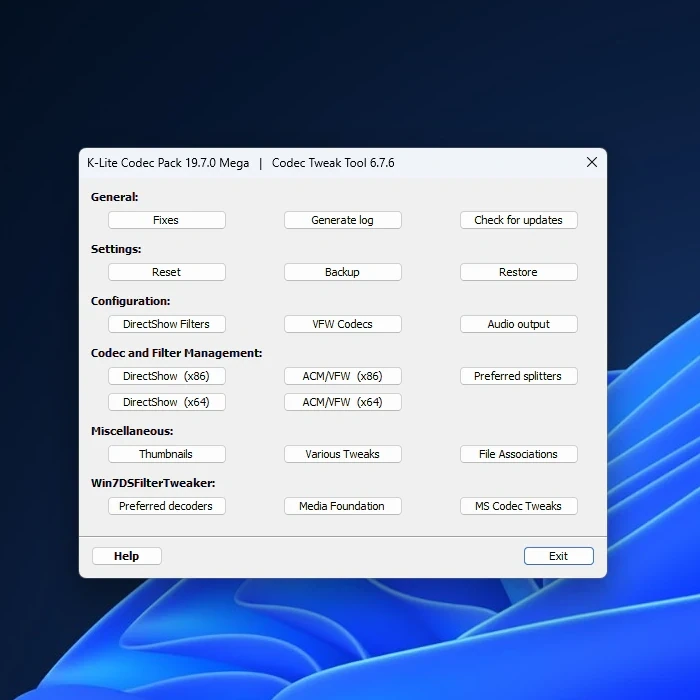Manage DirectShow (x86) filters

tap(167, 376)
